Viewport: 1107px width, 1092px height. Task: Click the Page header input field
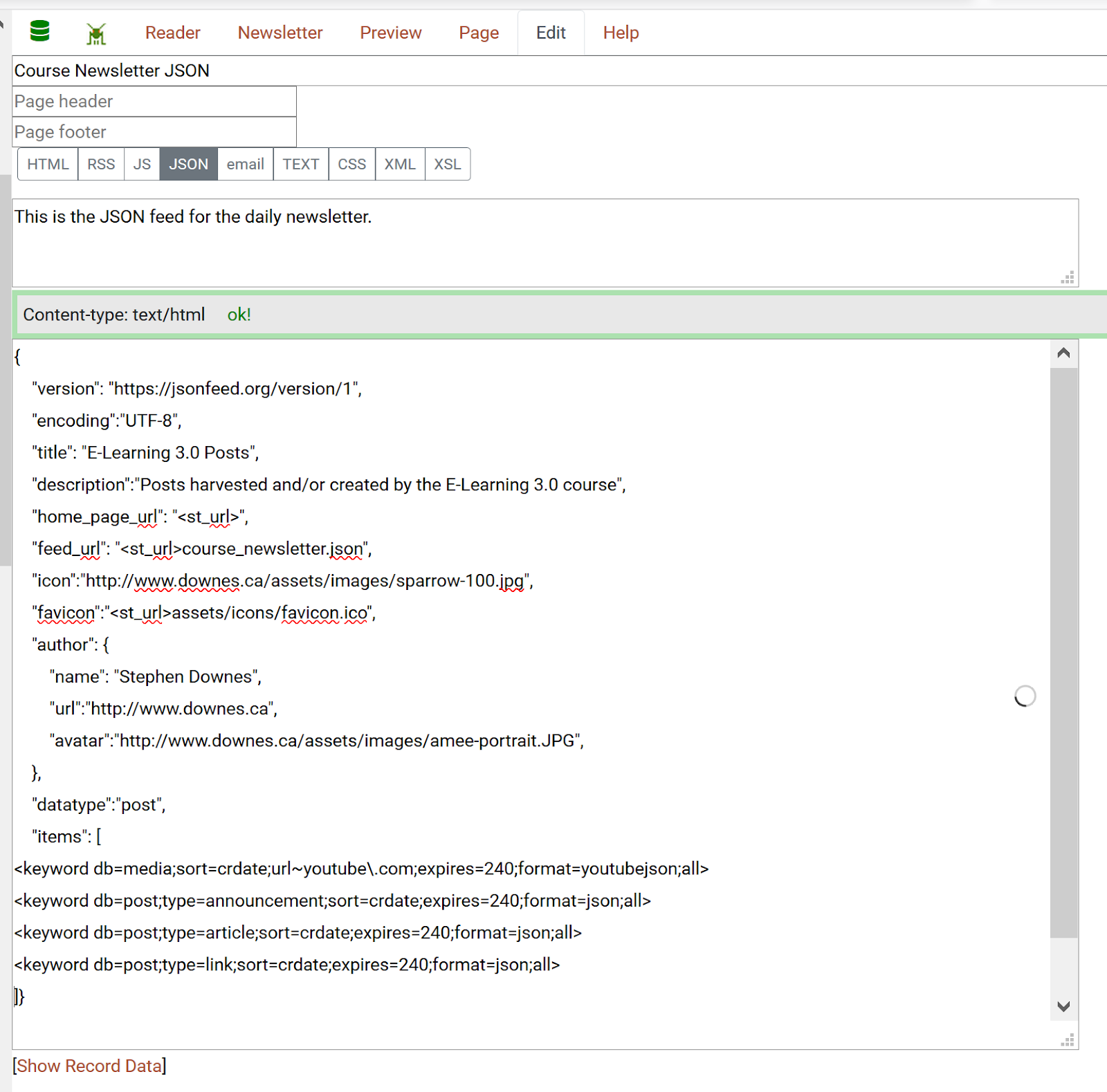(x=154, y=101)
